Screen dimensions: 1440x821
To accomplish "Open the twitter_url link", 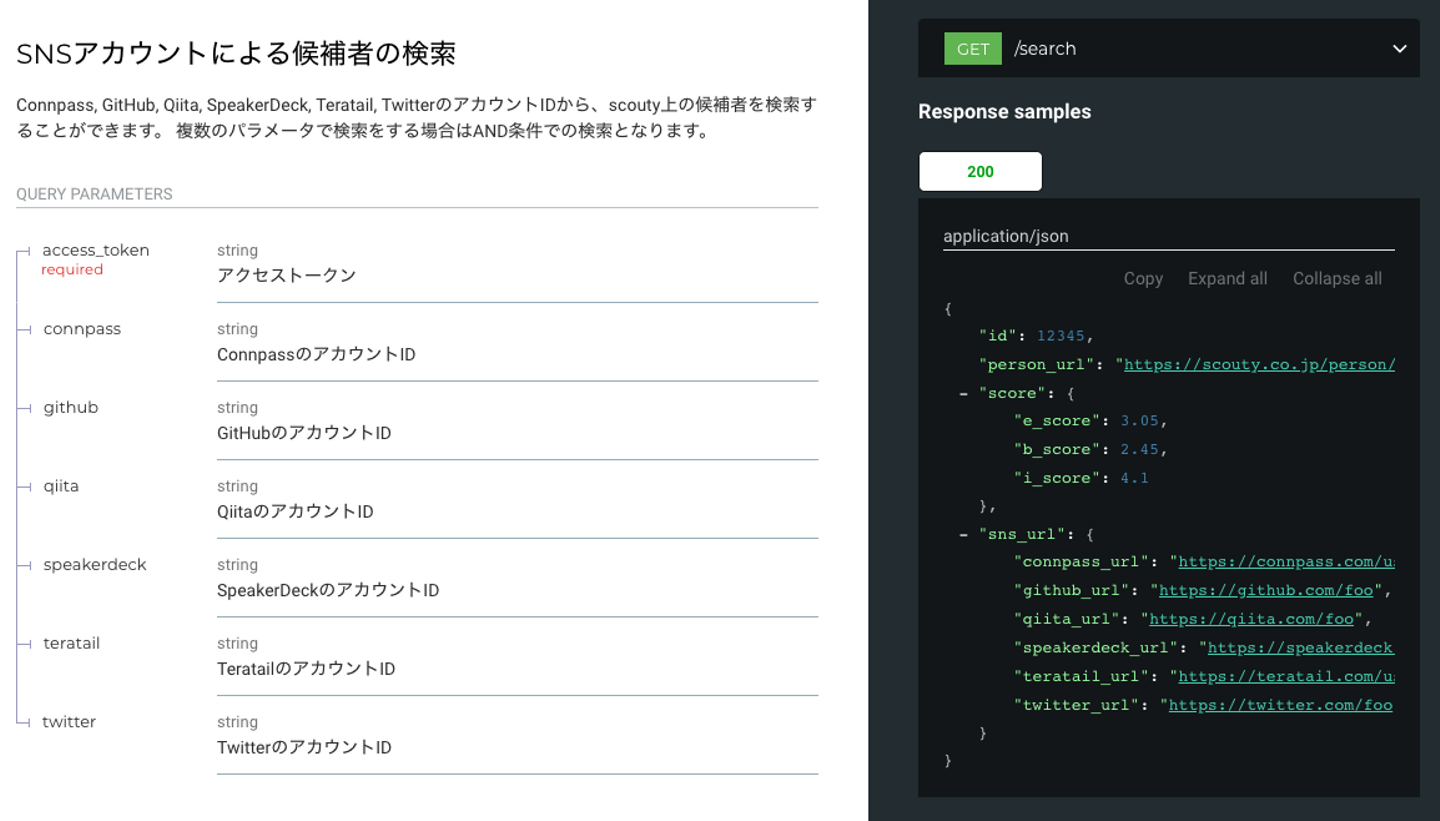I will [1280, 705].
